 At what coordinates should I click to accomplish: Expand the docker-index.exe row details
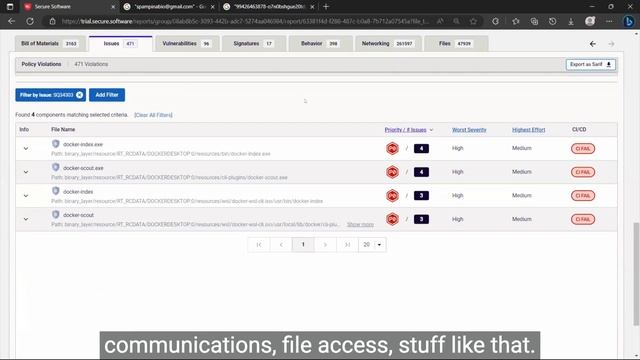tap(26, 149)
